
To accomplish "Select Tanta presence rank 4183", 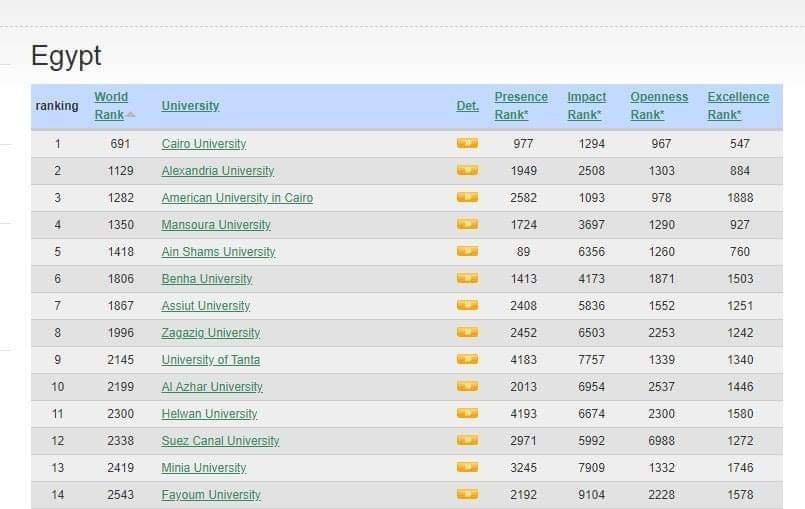I will coord(524,360).
